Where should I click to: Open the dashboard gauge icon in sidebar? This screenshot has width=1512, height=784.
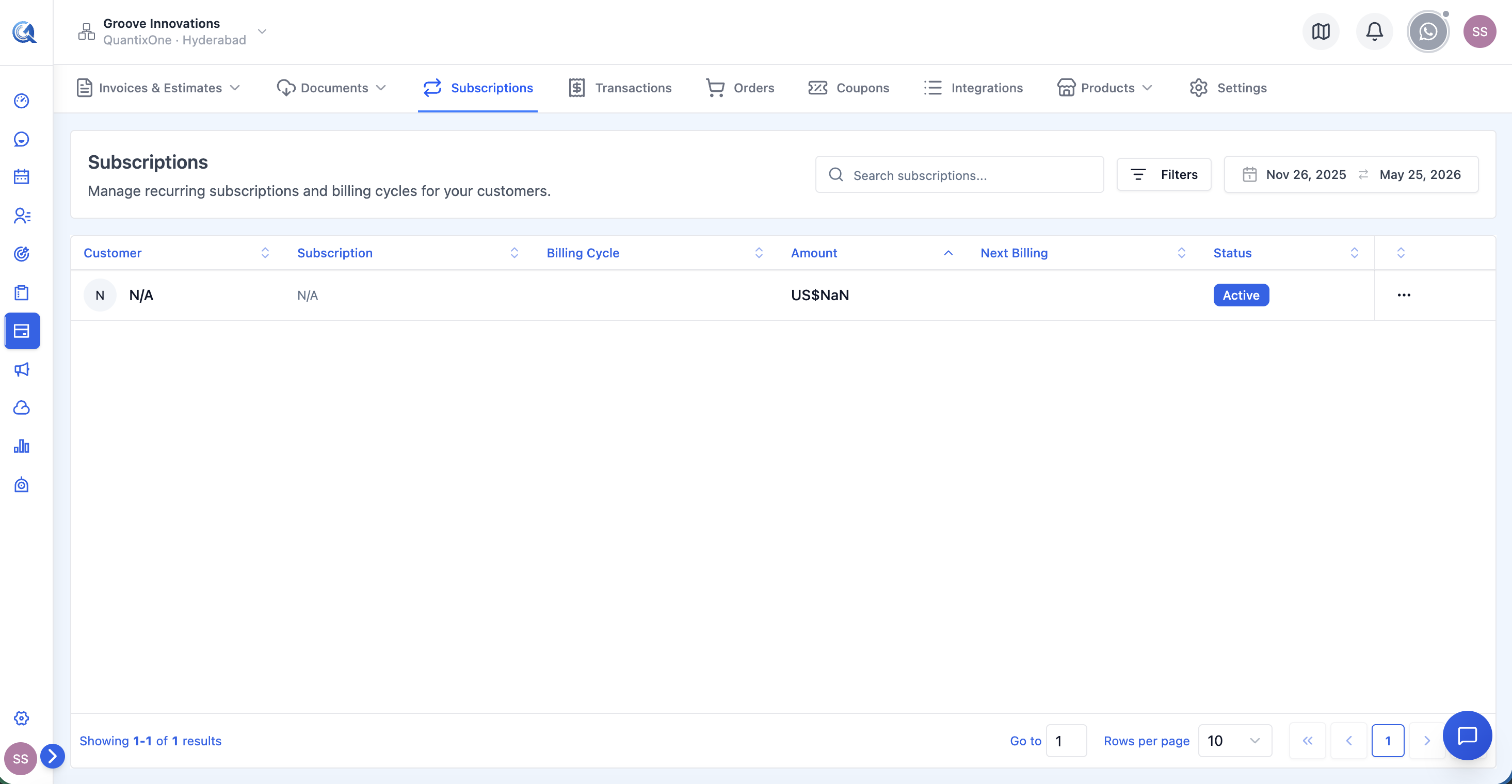22,101
